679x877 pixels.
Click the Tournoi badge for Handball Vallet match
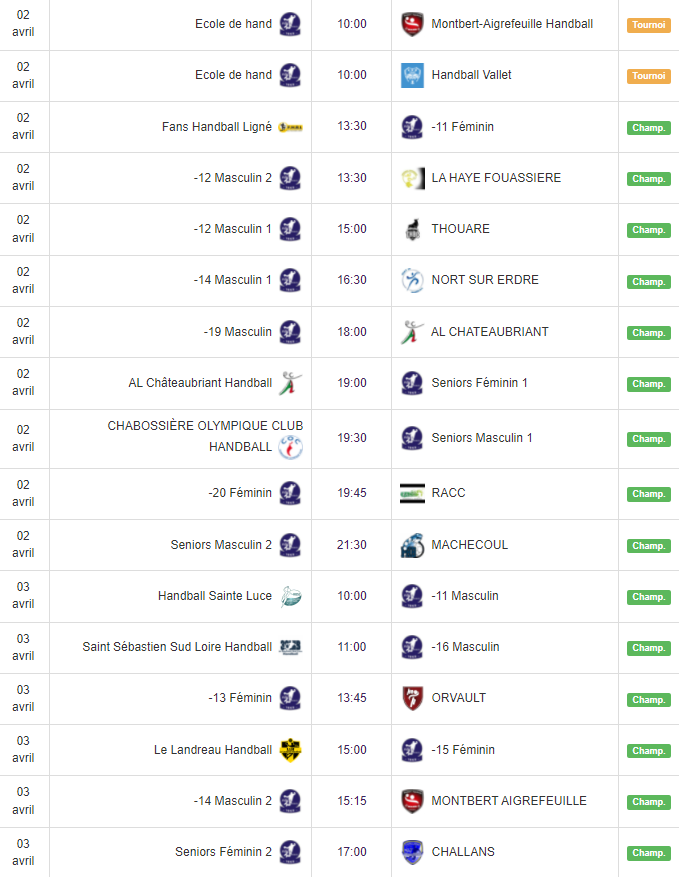(x=648, y=76)
